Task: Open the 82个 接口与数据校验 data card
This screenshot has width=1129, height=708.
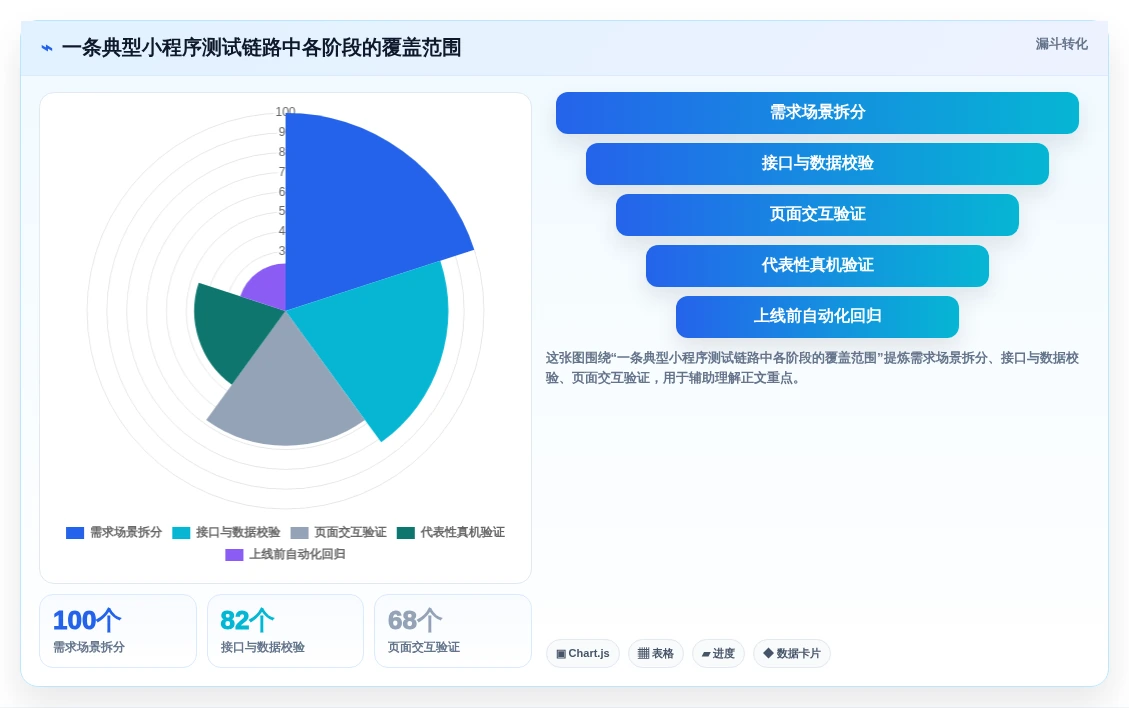Action: click(x=285, y=631)
